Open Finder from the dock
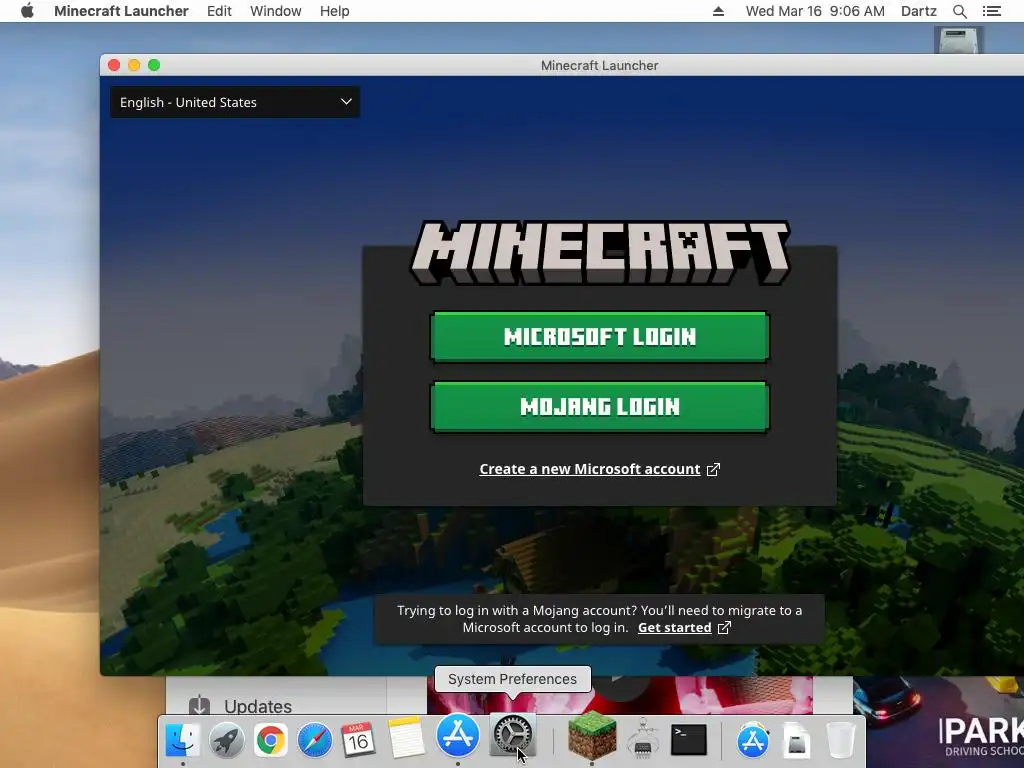Image resolution: width=1024 pixels, height=768 pixels. click(182, 740)
